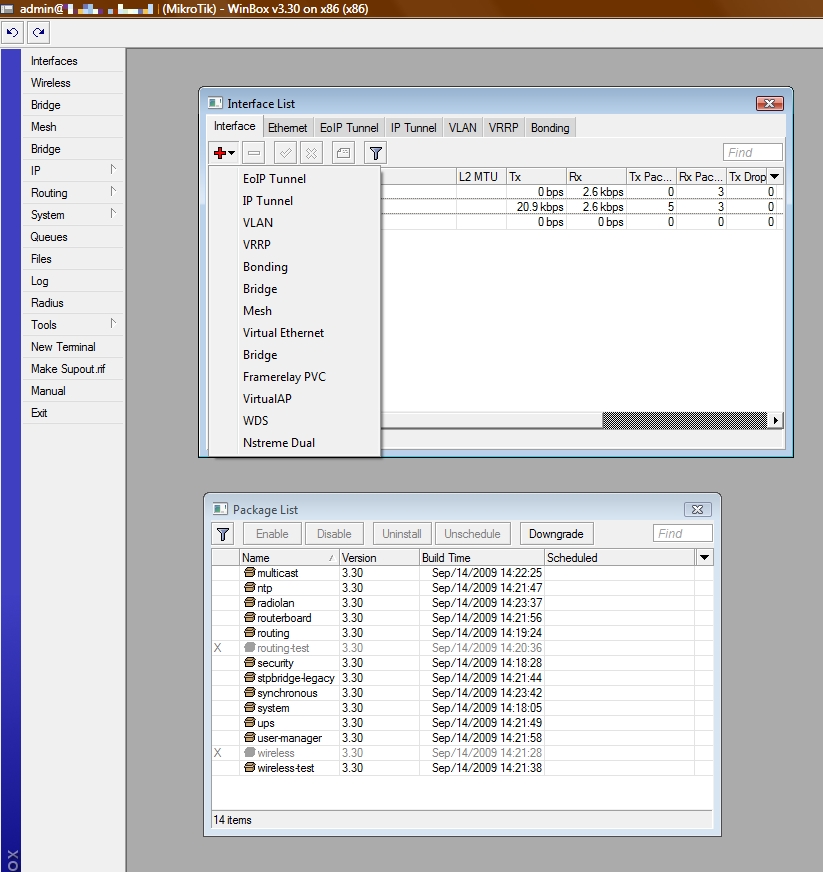Sort interfaces by L2 MTU column

coord(481,176)
